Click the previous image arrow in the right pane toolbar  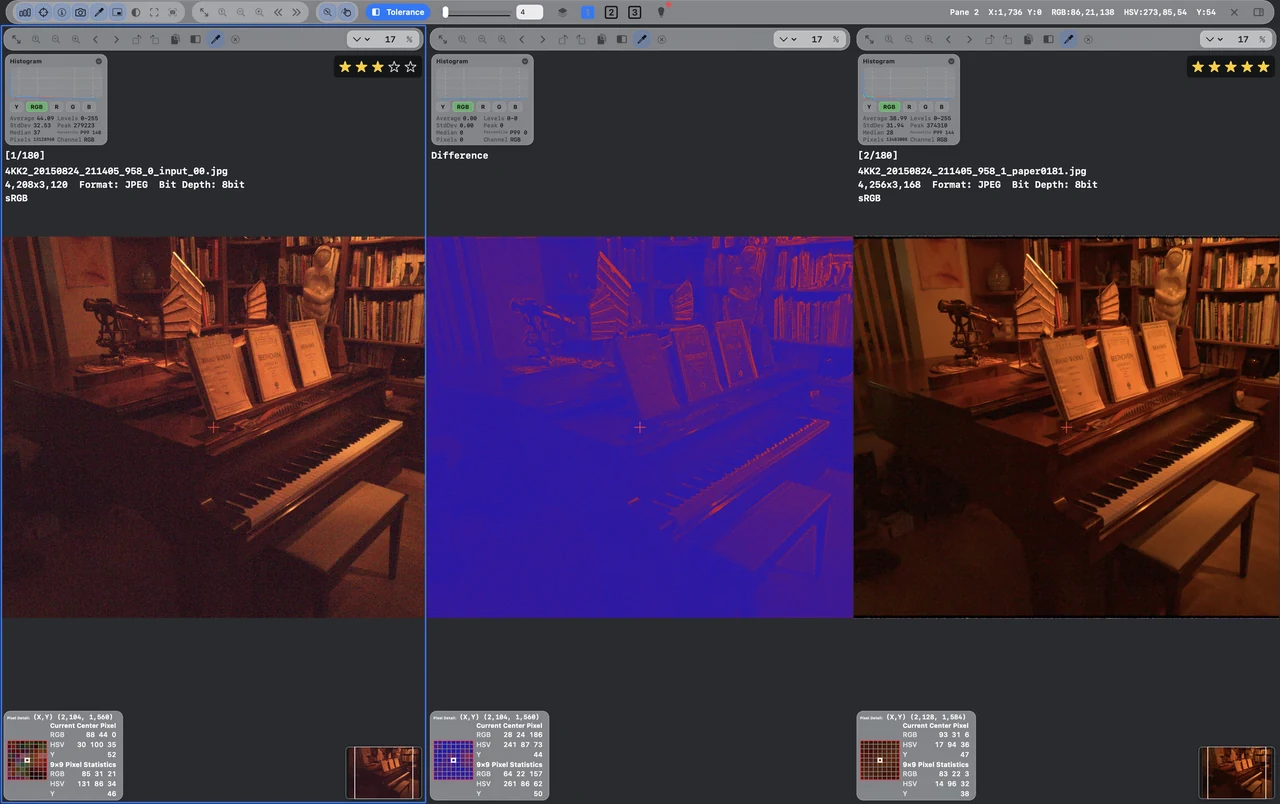tap(949, 39)
